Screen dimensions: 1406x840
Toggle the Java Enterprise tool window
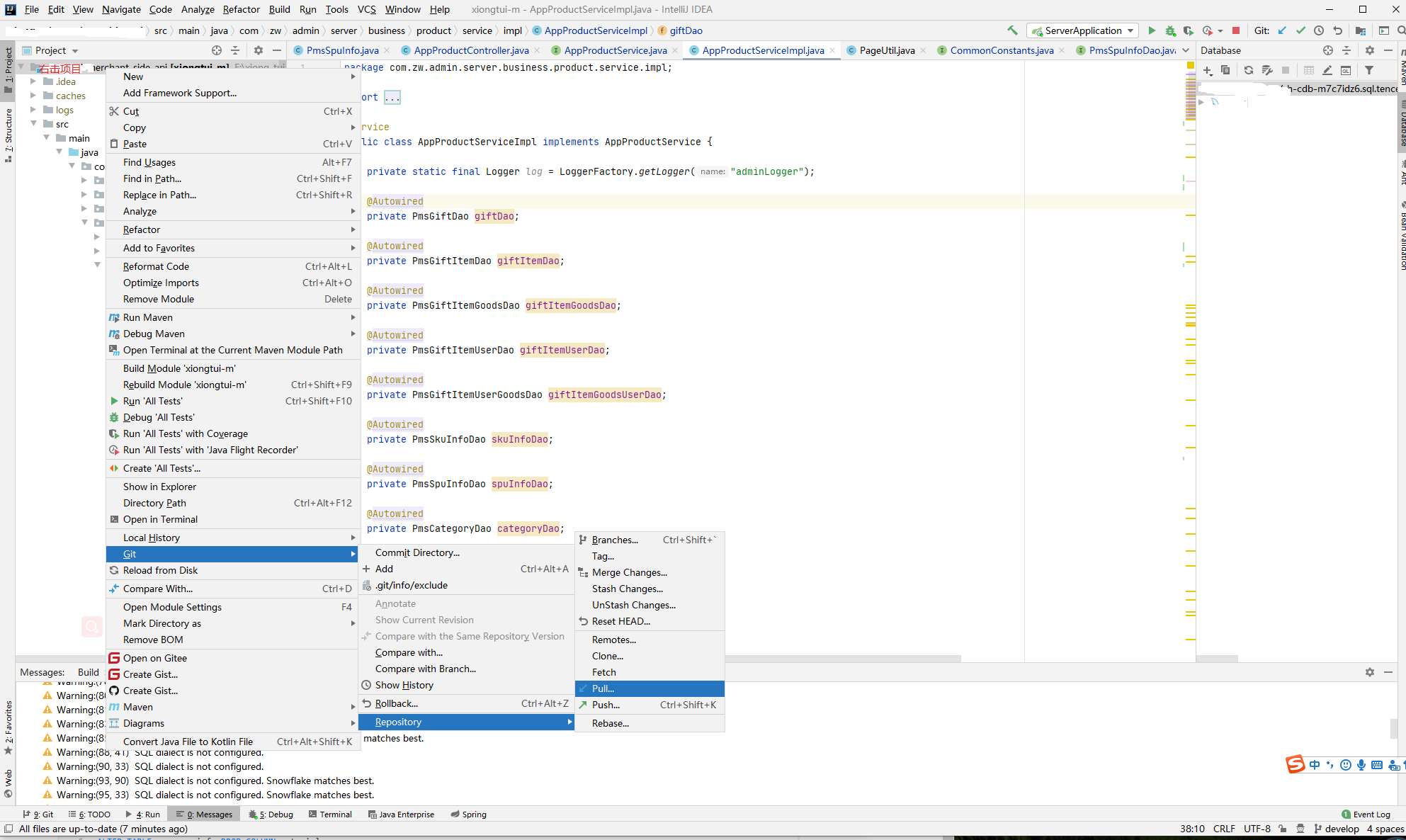[x=401, y=815]
